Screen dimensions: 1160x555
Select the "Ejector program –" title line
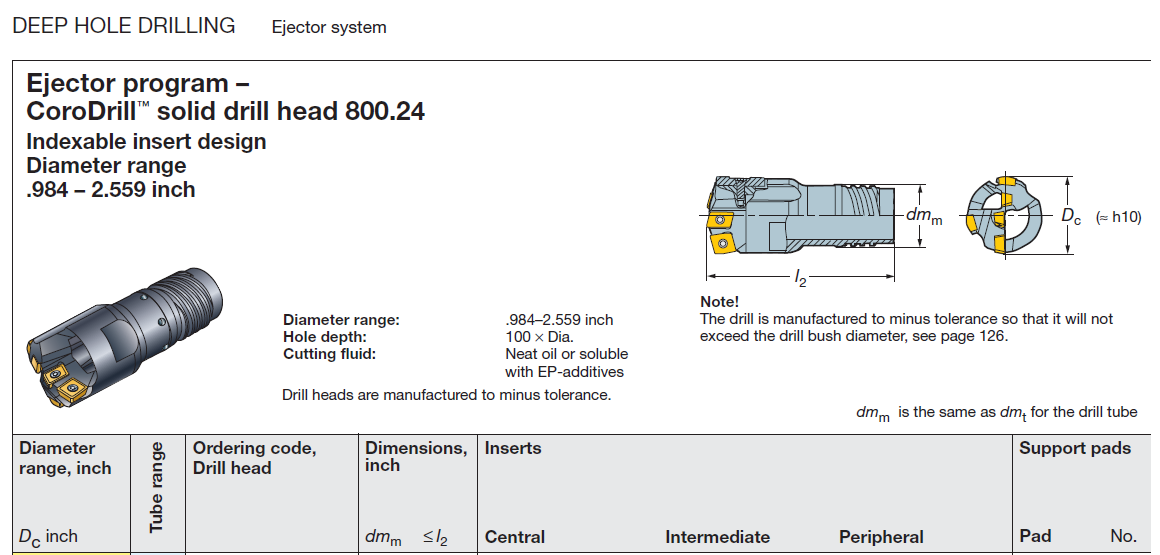(x=138, y=84)
